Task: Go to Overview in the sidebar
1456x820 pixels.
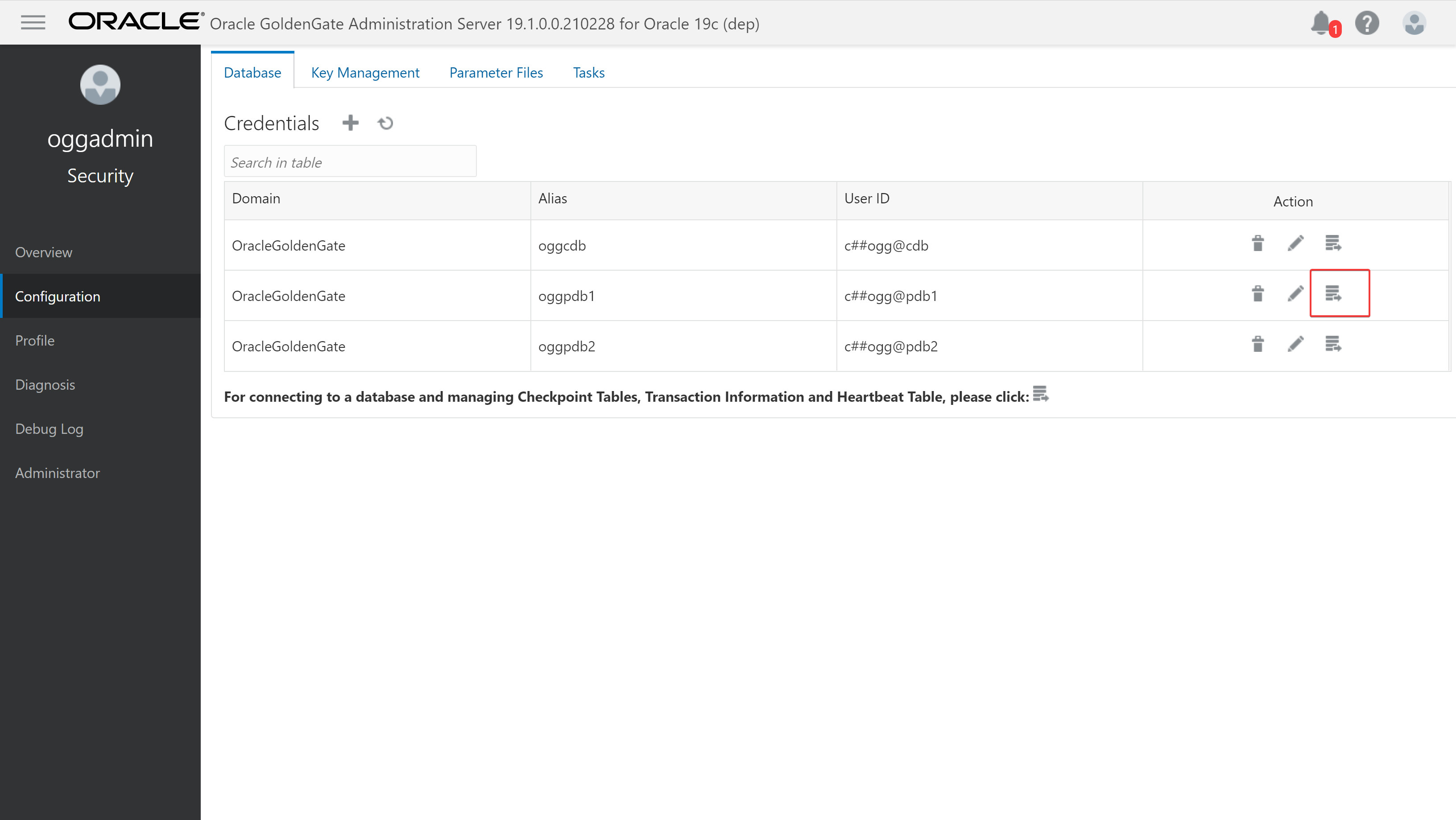Action: click(44, 252)
